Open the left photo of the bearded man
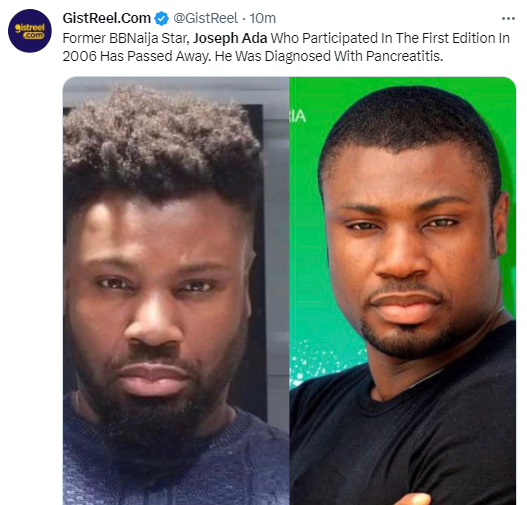527x505 pixels. click(176, 291)
